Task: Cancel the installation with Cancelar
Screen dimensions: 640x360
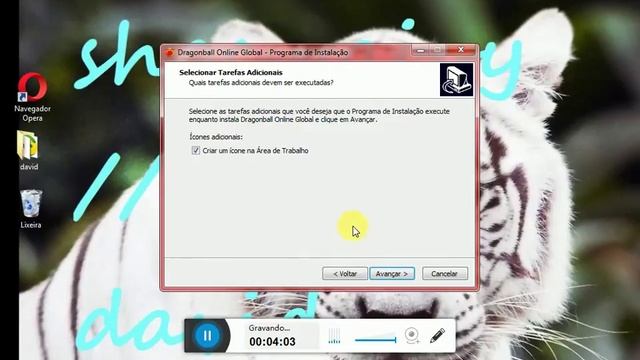Action: 444,273
